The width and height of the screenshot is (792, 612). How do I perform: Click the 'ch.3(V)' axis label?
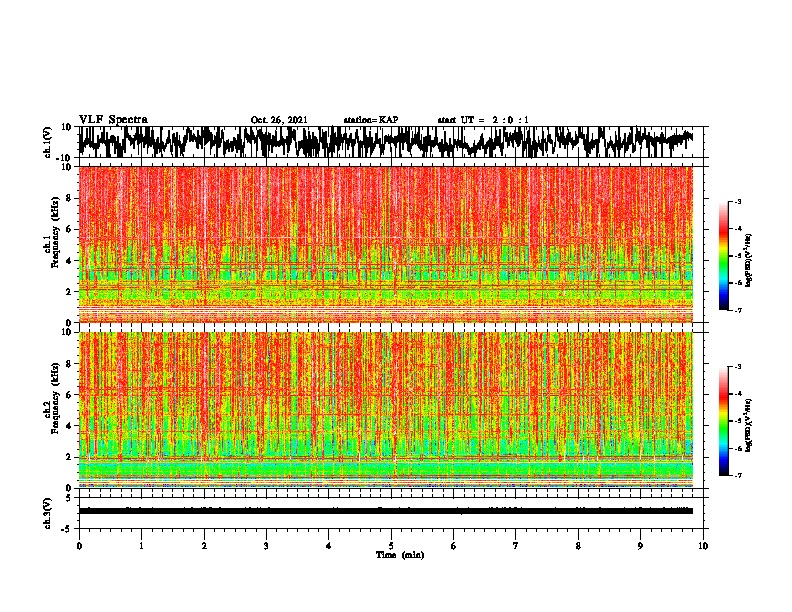coord(48,513)
